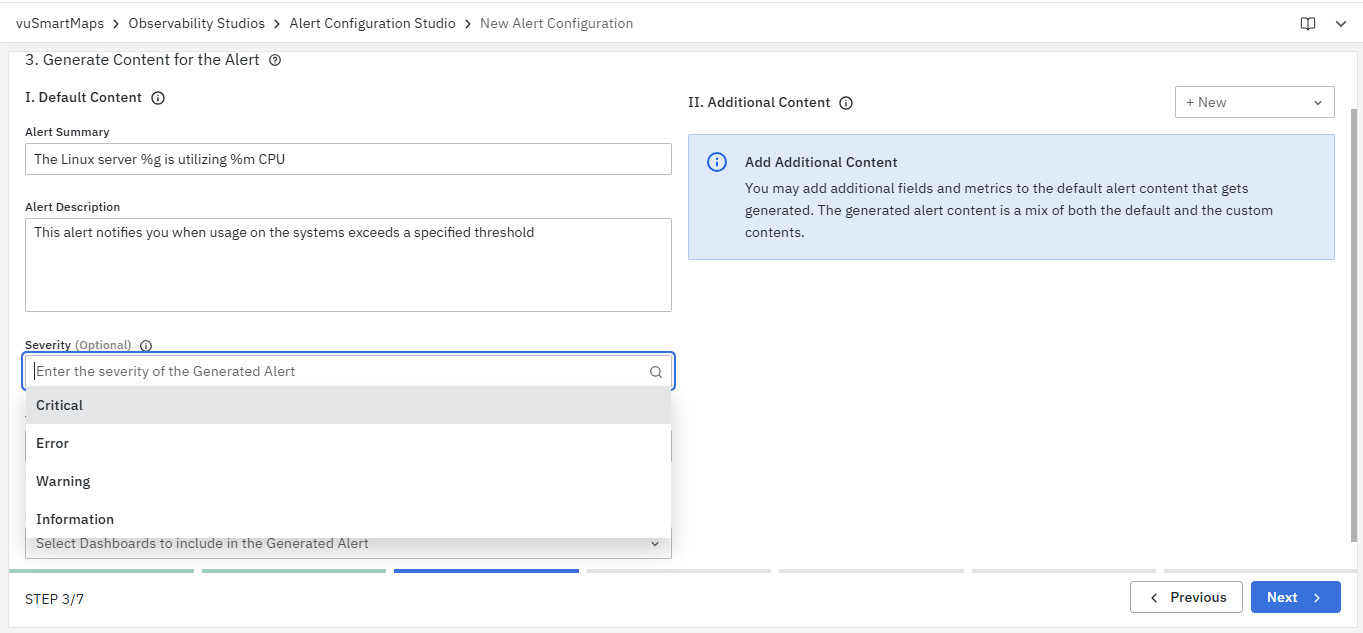1363x633 pixels.
Task: Open the + New dropdown
Action: pyautogui.click(x=1254, y=102)
